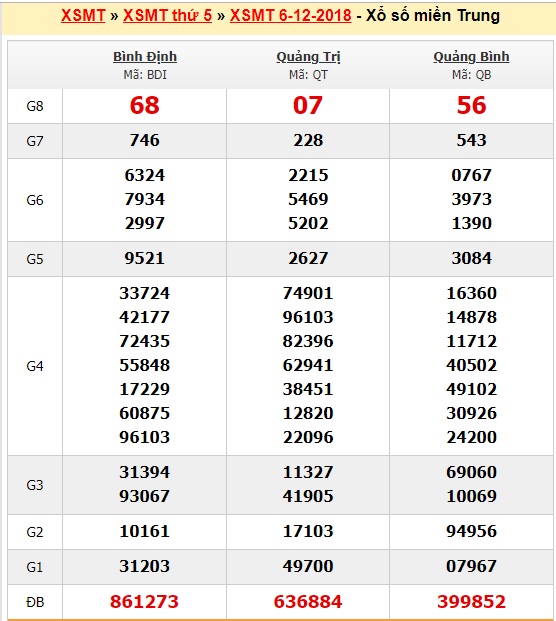This screenshot has height=621, width=556.
Task: Open the Bình Định province link
Action: 145,57
